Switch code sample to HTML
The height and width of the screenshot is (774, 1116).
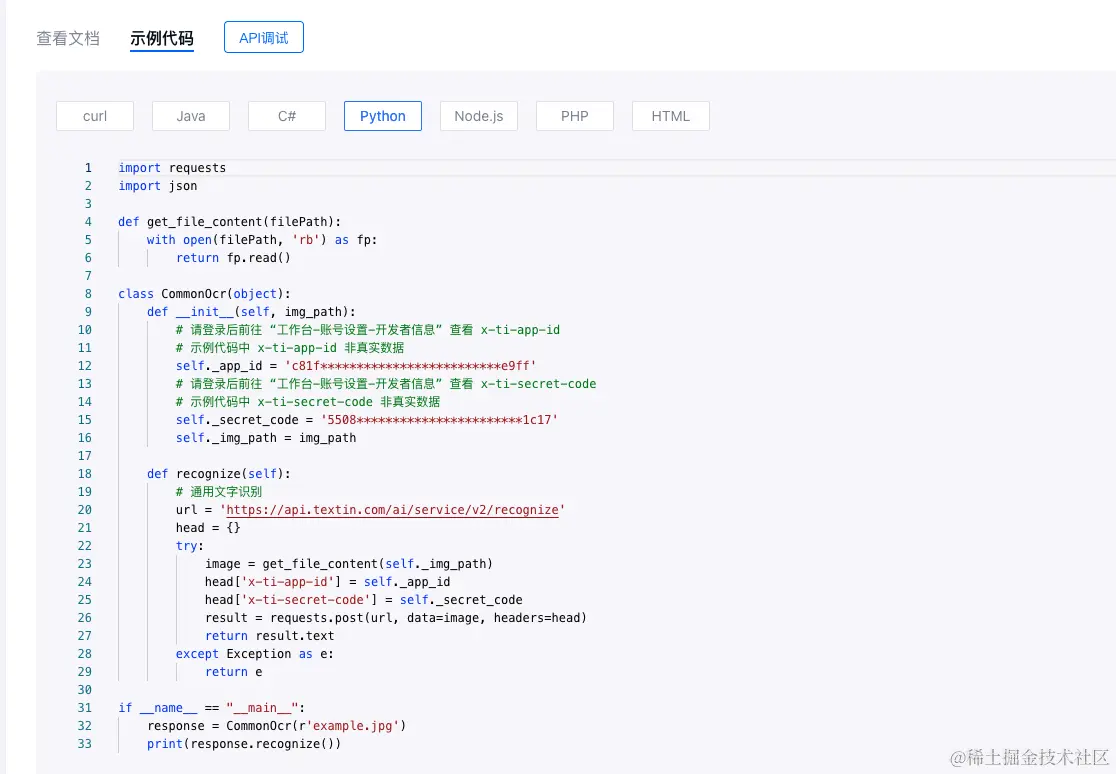click(x=670, y=116)
